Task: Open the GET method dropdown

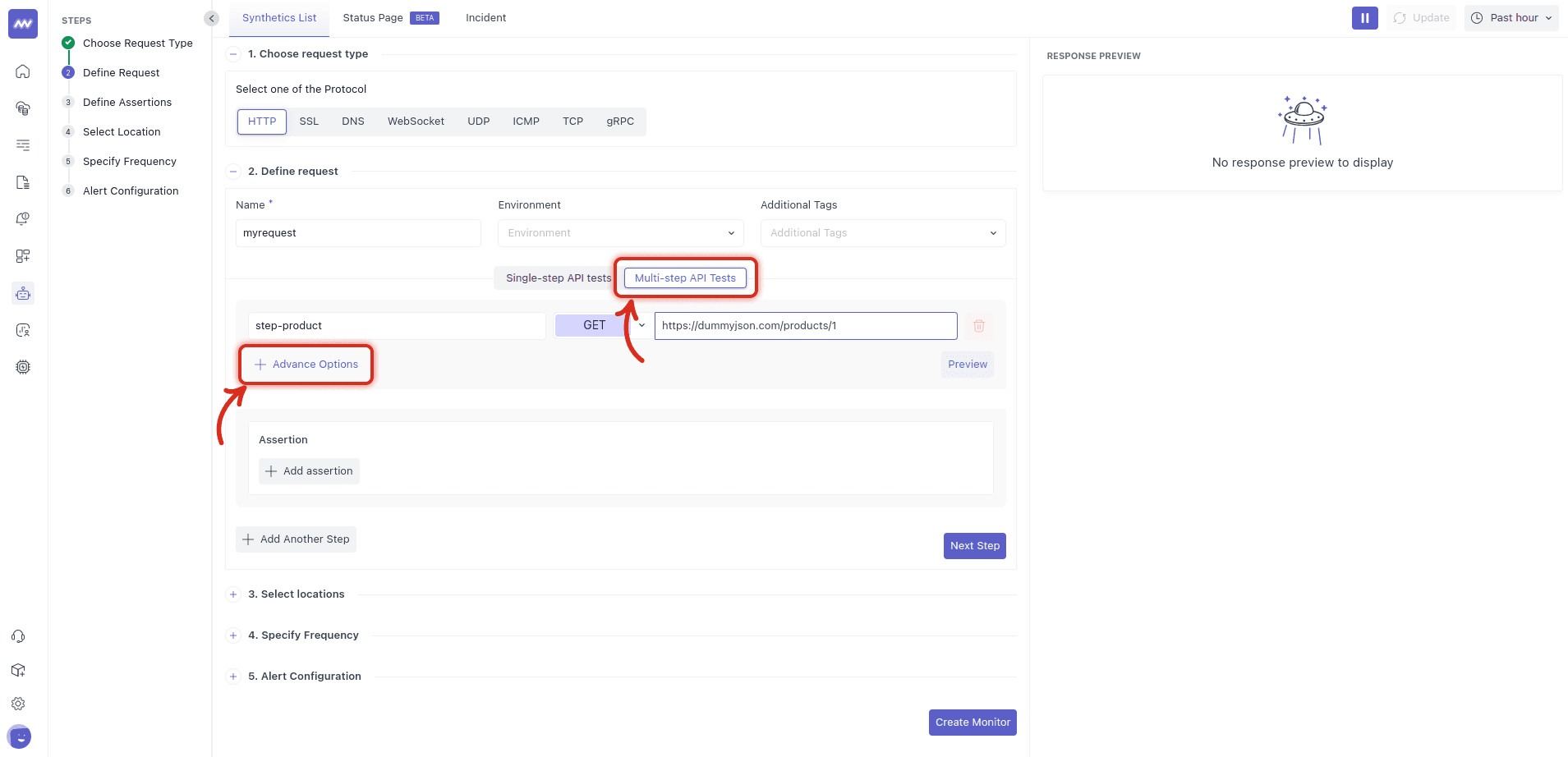Action: 600,325
